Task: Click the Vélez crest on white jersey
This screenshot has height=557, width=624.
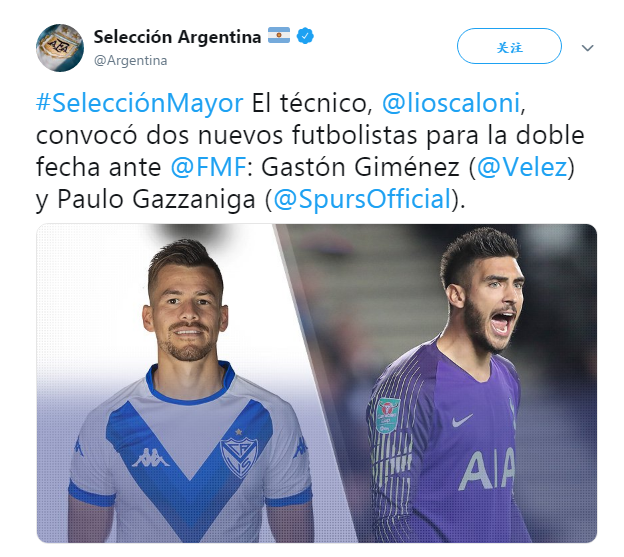Action: click(239, 456)
